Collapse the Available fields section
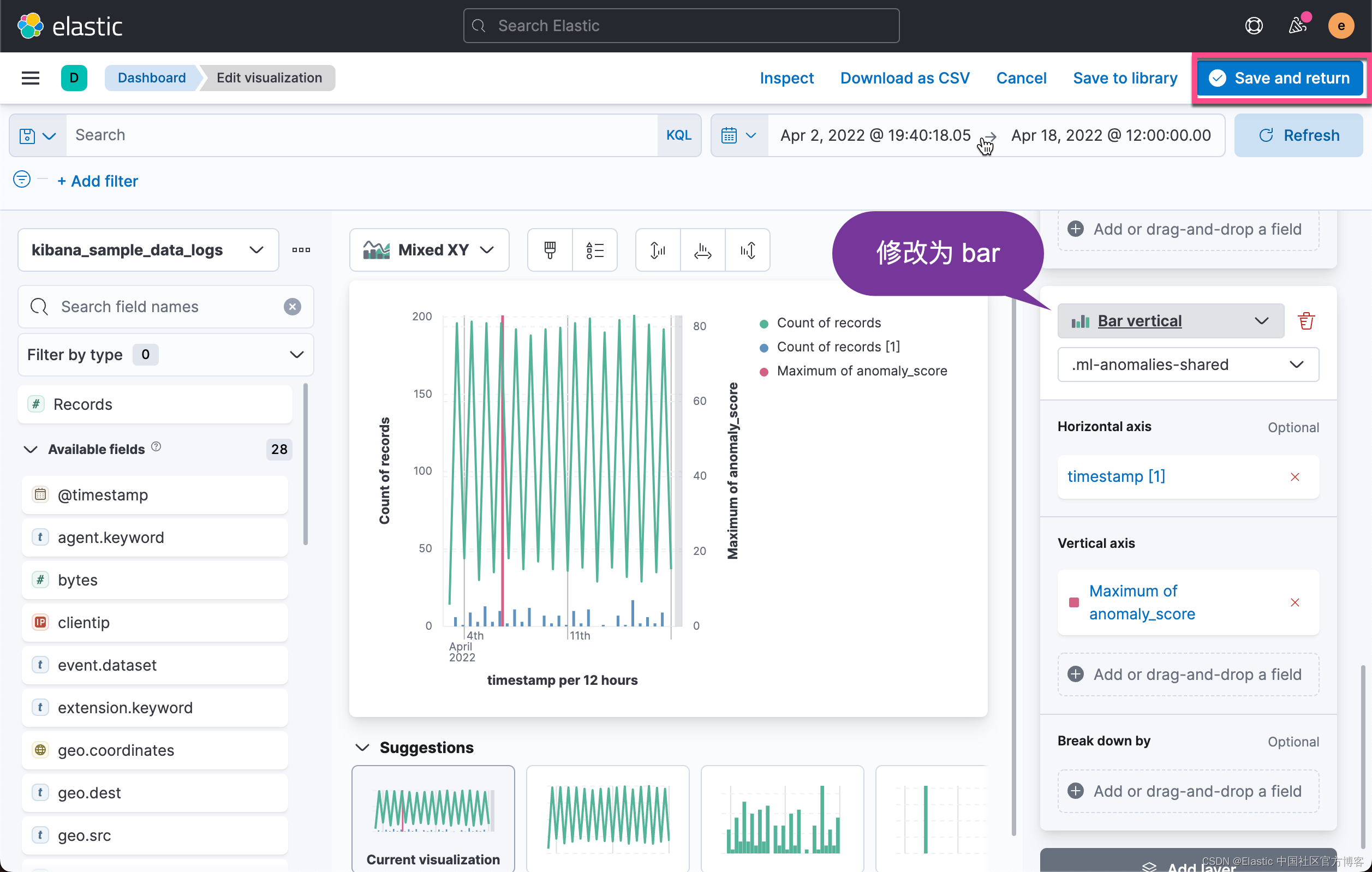Image resolution: width=1372 pixels, height=872 pixels. (30, 450)
